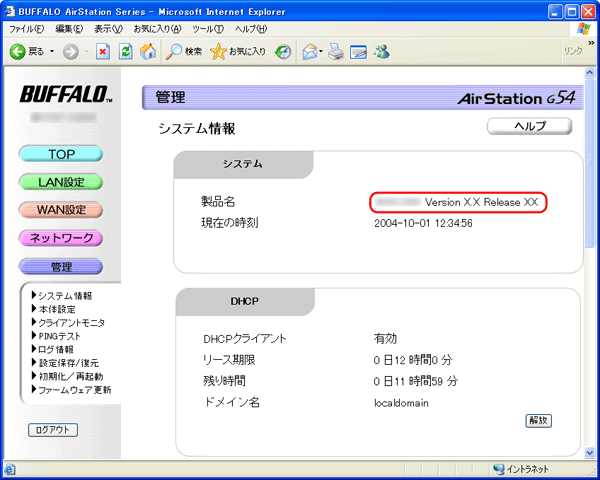Release DHCP lease with 解放 button
This screenshot has width=600, height=480.
[x=538, y=421]
